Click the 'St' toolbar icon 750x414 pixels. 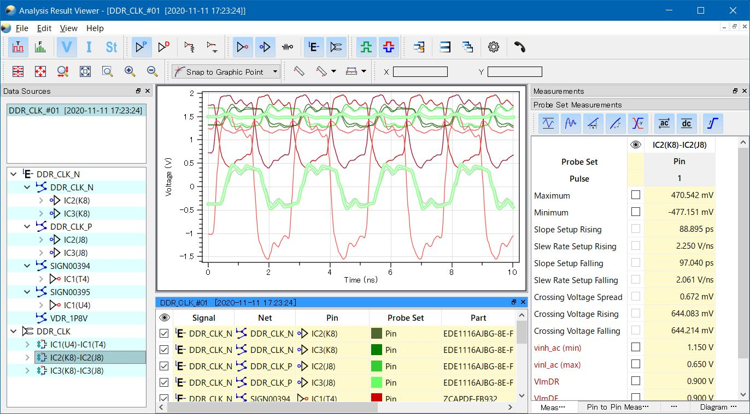pos(111,47)
